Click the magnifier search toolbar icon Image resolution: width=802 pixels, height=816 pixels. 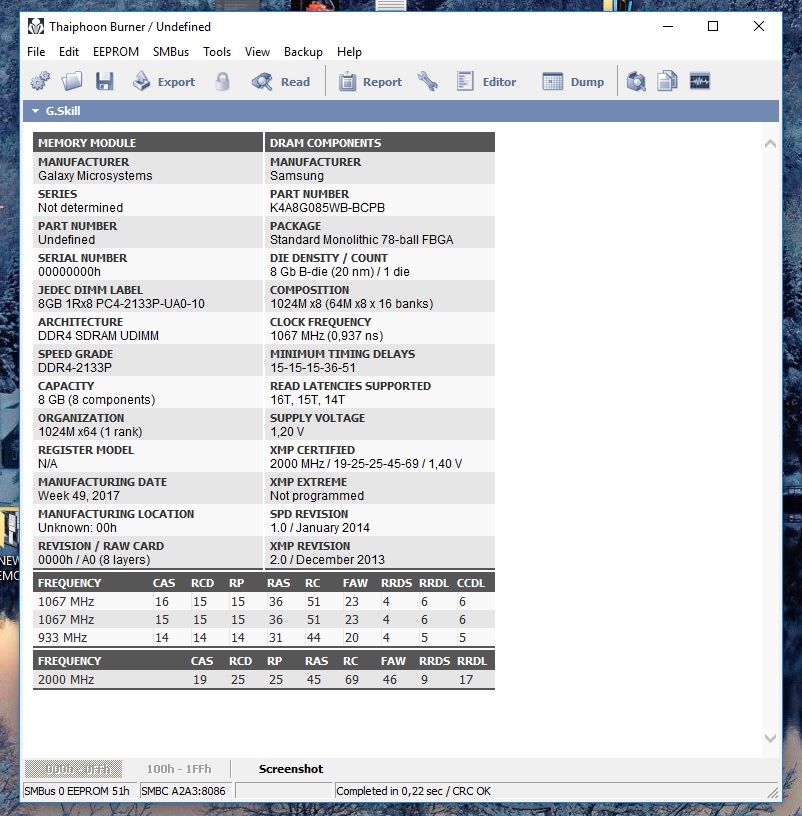coord(636,81)
